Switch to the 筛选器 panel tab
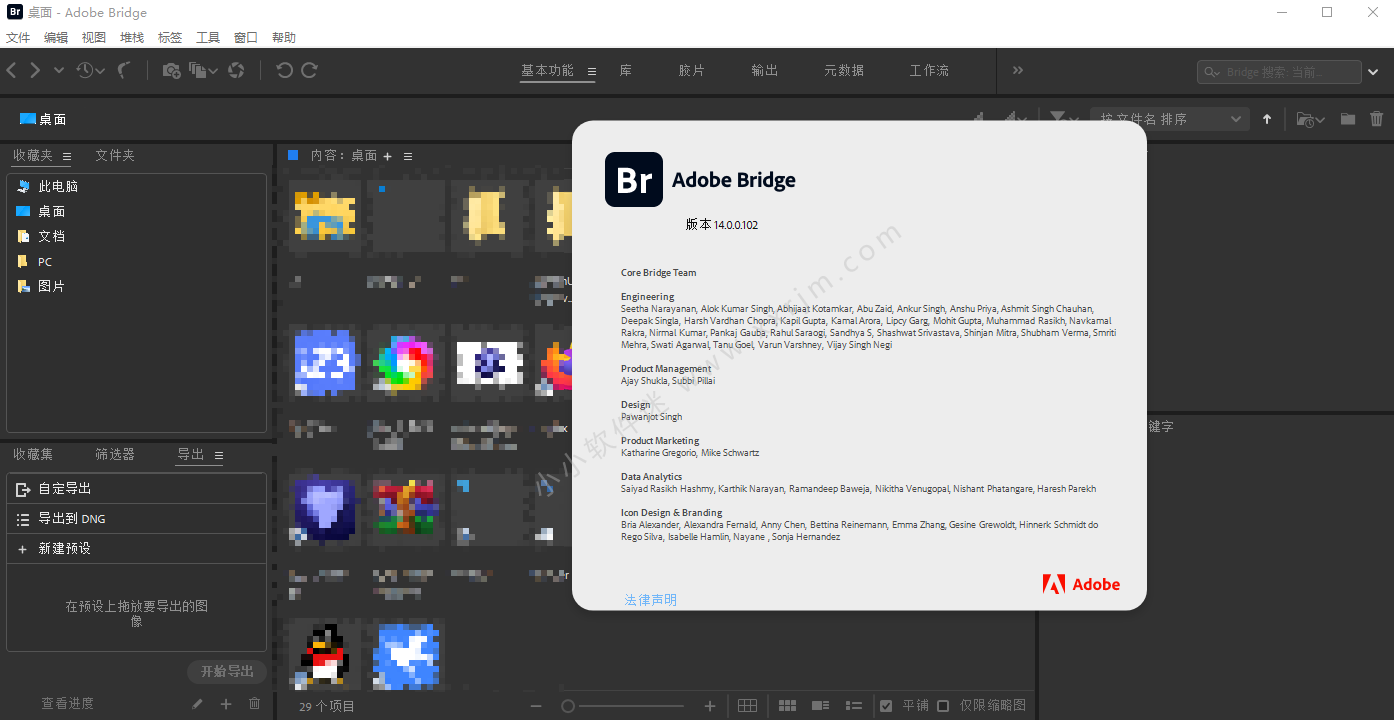 (x=115, y=454)
